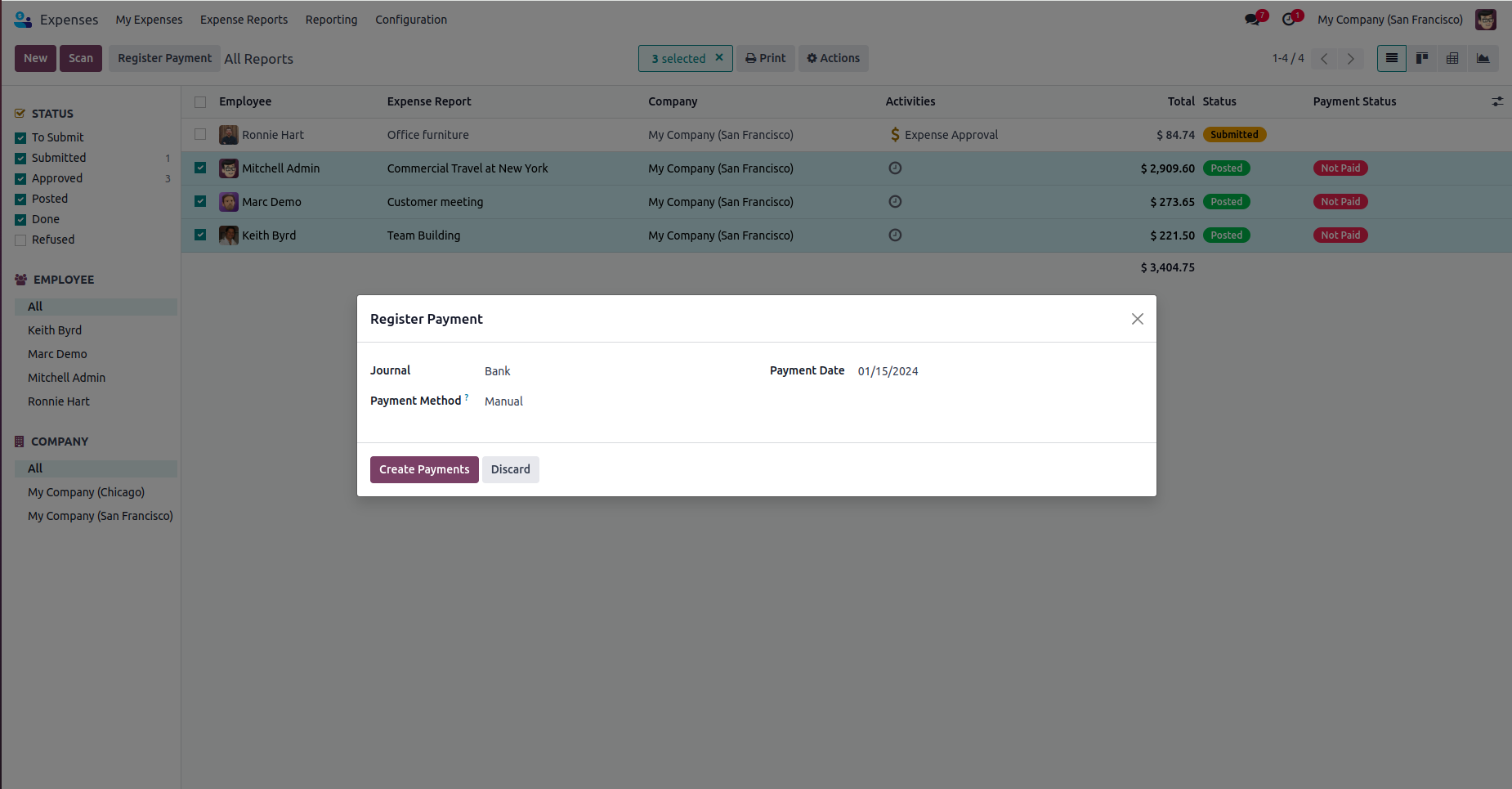The width and height of the screenshot is (1512, 789).
Task: Click the Expense Approval dollar icon
Action: [895, 135]
